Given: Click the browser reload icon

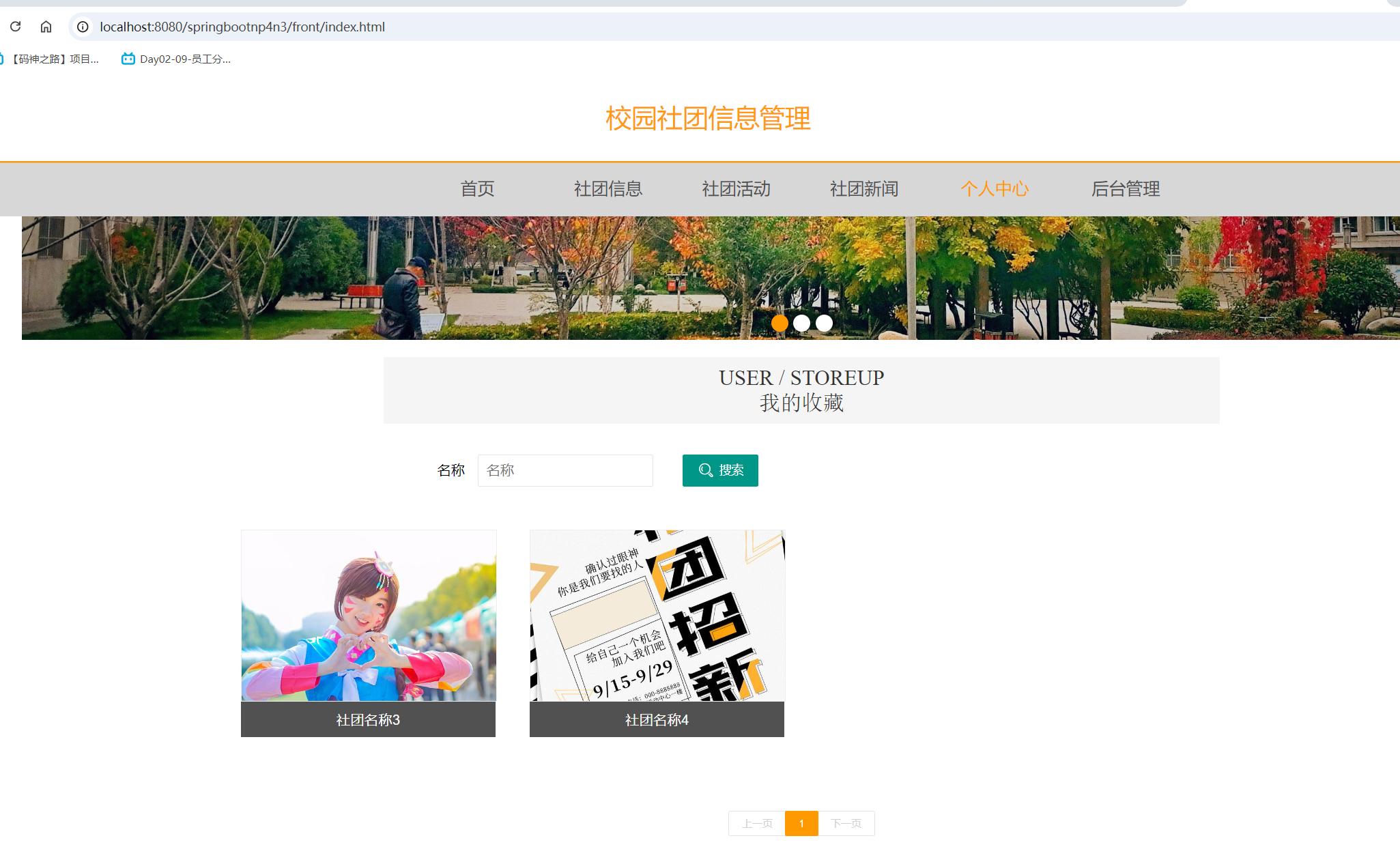Looking at the screenshot, I should (15, 27).
